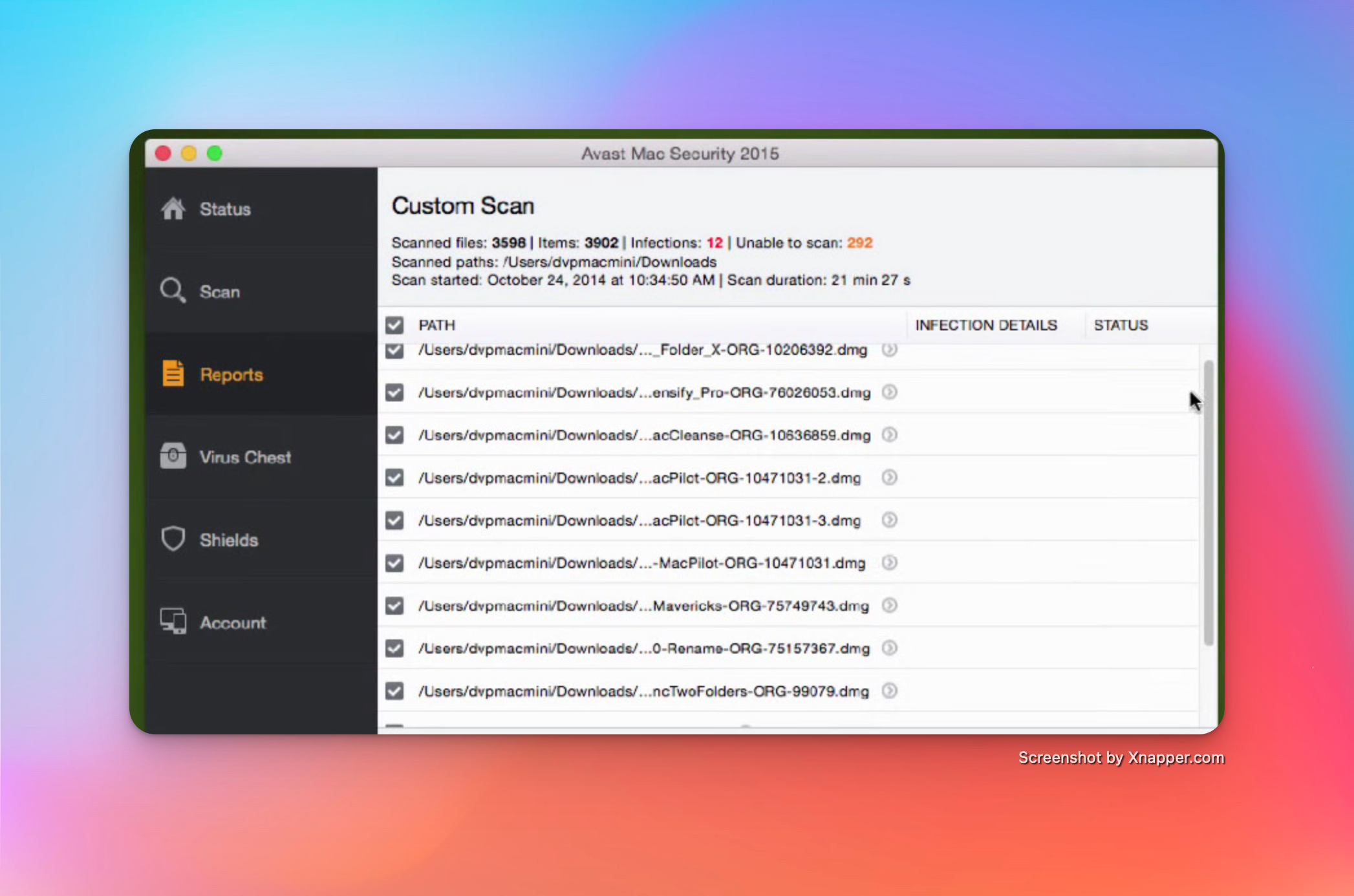
Task: Open the Virus Chest icon
Action: pyautogui.click(x=173, y=456)
